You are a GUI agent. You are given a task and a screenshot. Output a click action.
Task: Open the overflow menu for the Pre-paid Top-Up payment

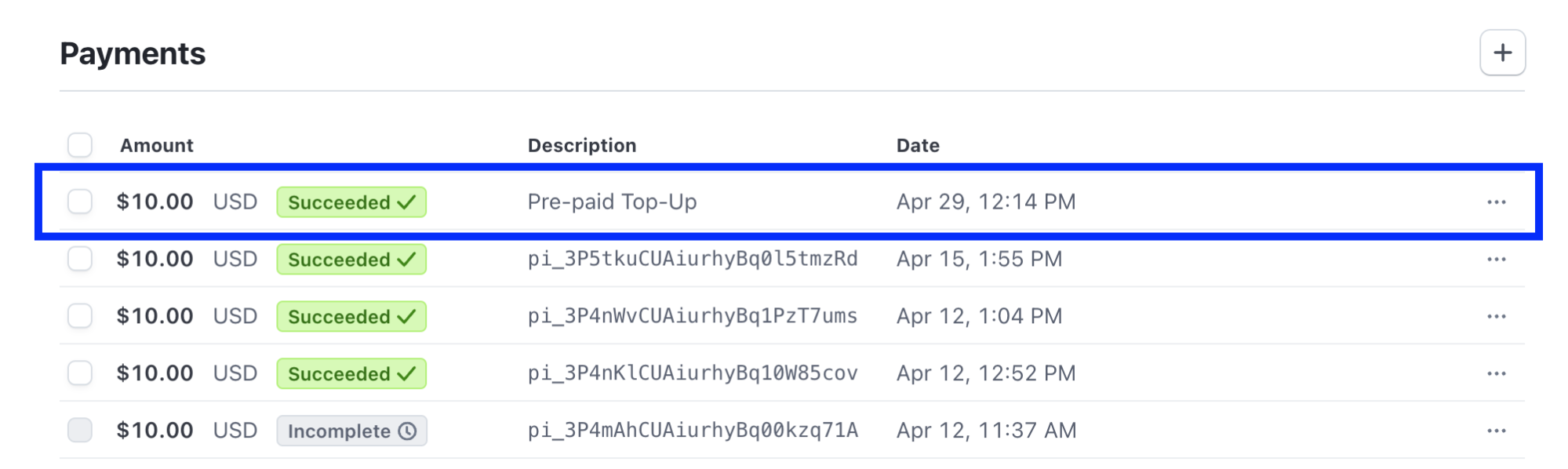tap(1497, 202)
